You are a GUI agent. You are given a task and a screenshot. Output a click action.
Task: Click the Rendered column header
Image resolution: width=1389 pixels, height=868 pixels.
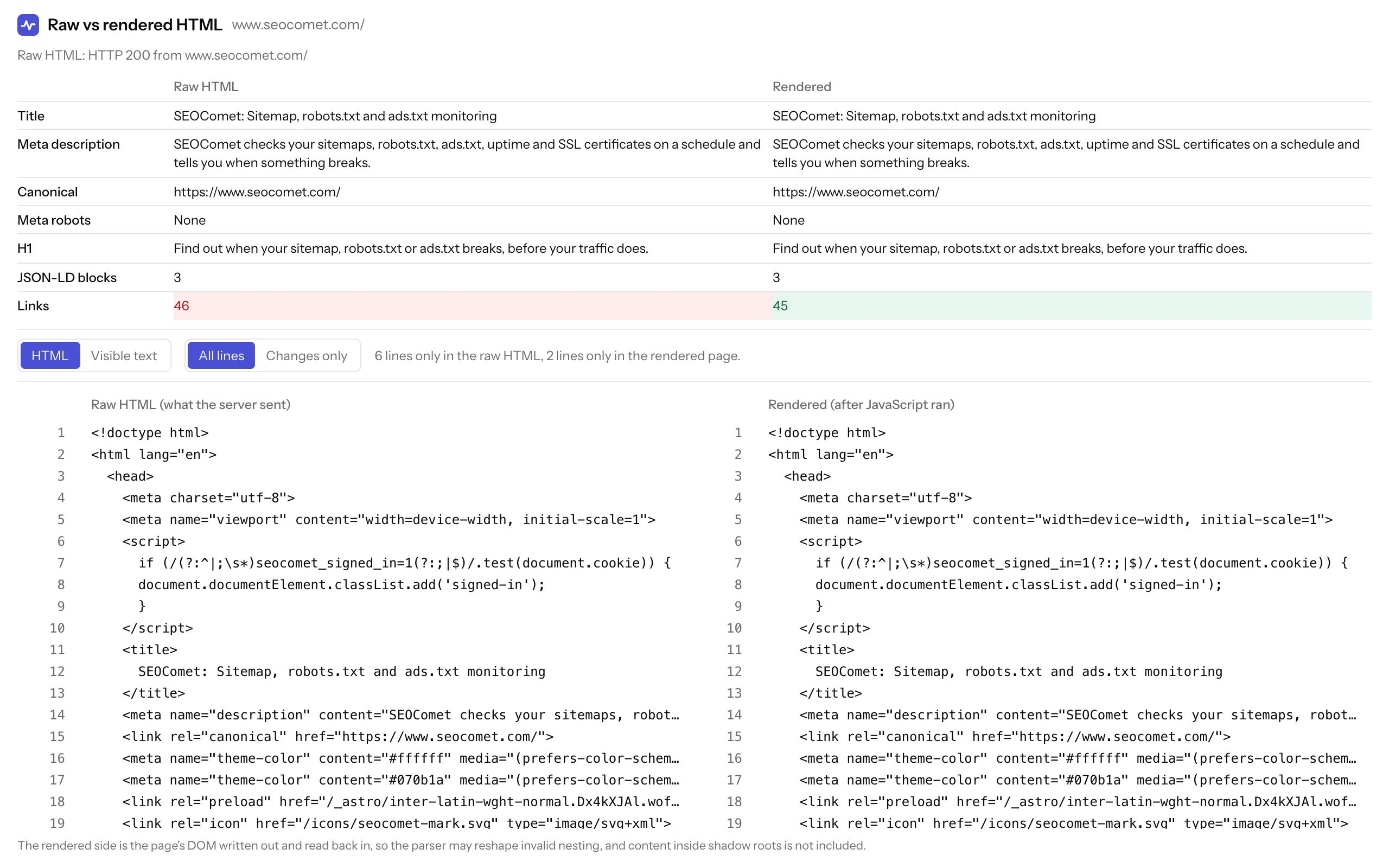pos(801,87)
